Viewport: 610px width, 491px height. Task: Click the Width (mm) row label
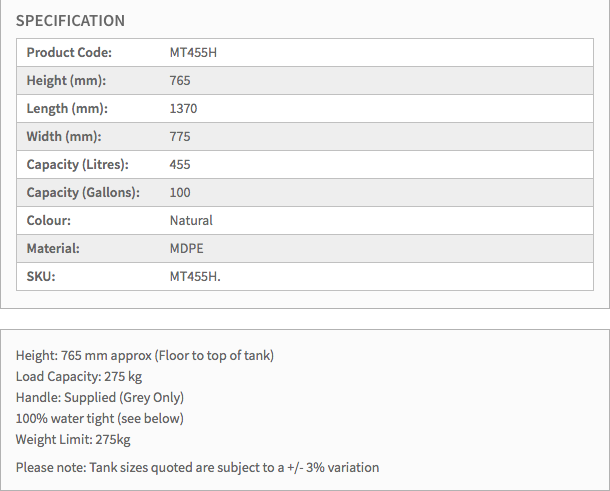point(64,136)
